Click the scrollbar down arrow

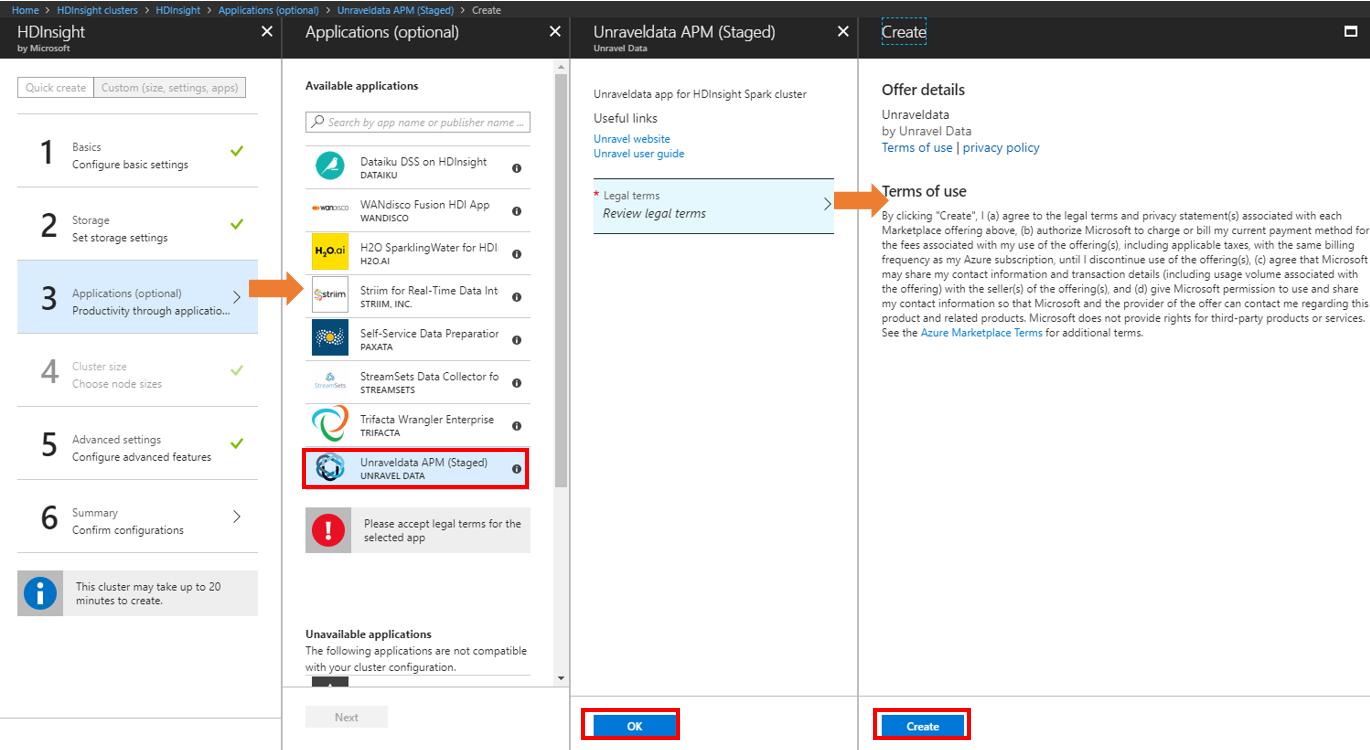point(561,679)
